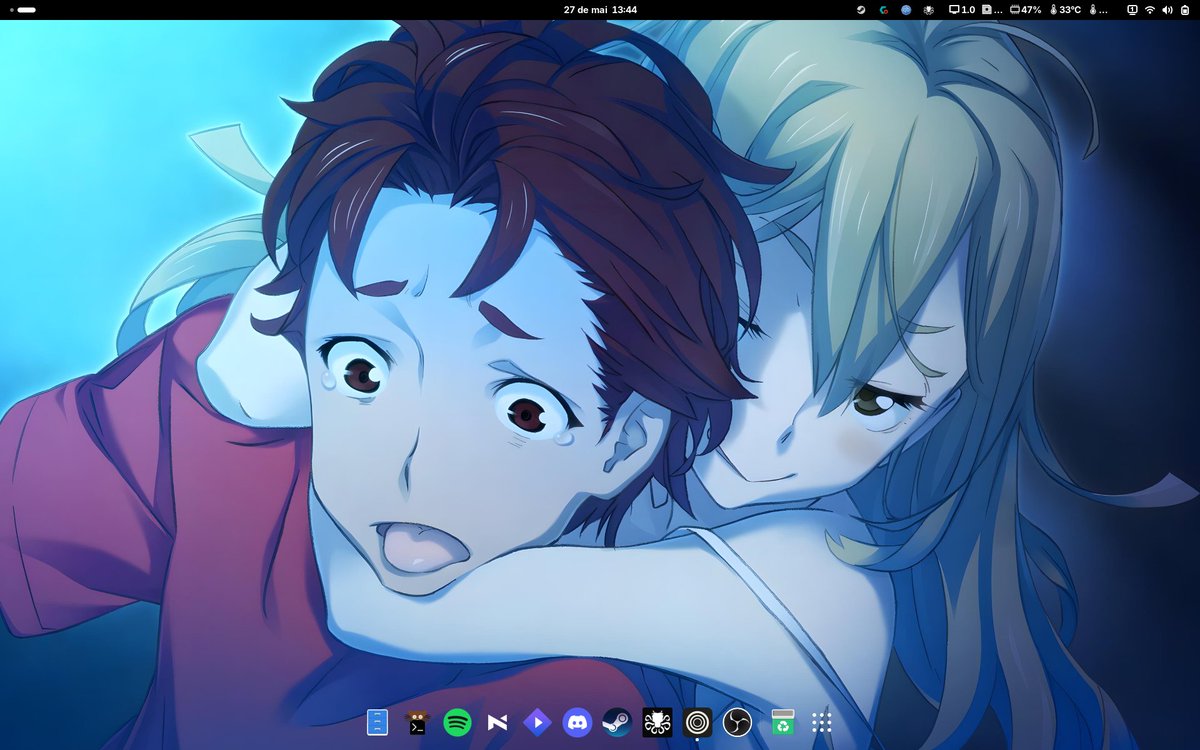Open the 1.0 monitor load indicator
The height and width of the screenshot is (750, 1200).
[x=962, y=10]
